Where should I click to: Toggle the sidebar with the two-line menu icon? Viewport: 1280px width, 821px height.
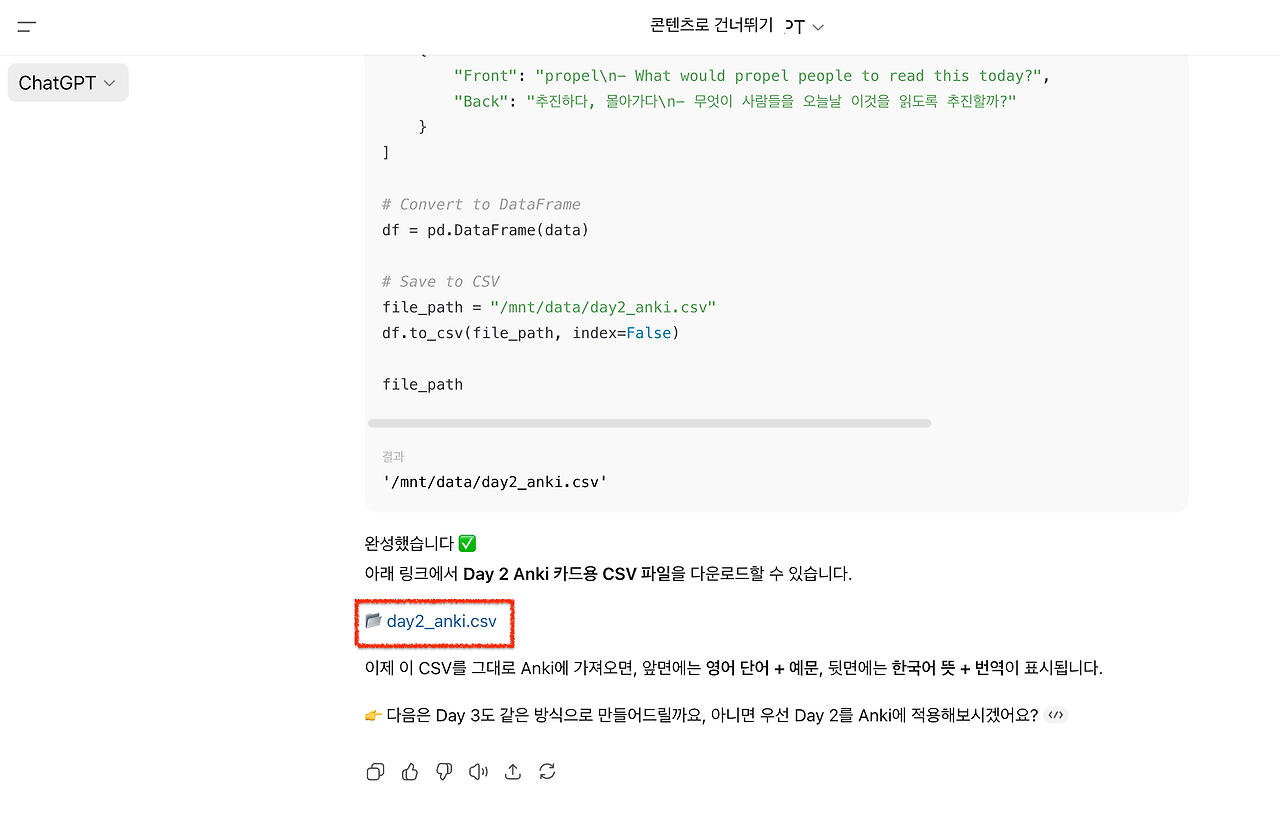pos(27,27)
